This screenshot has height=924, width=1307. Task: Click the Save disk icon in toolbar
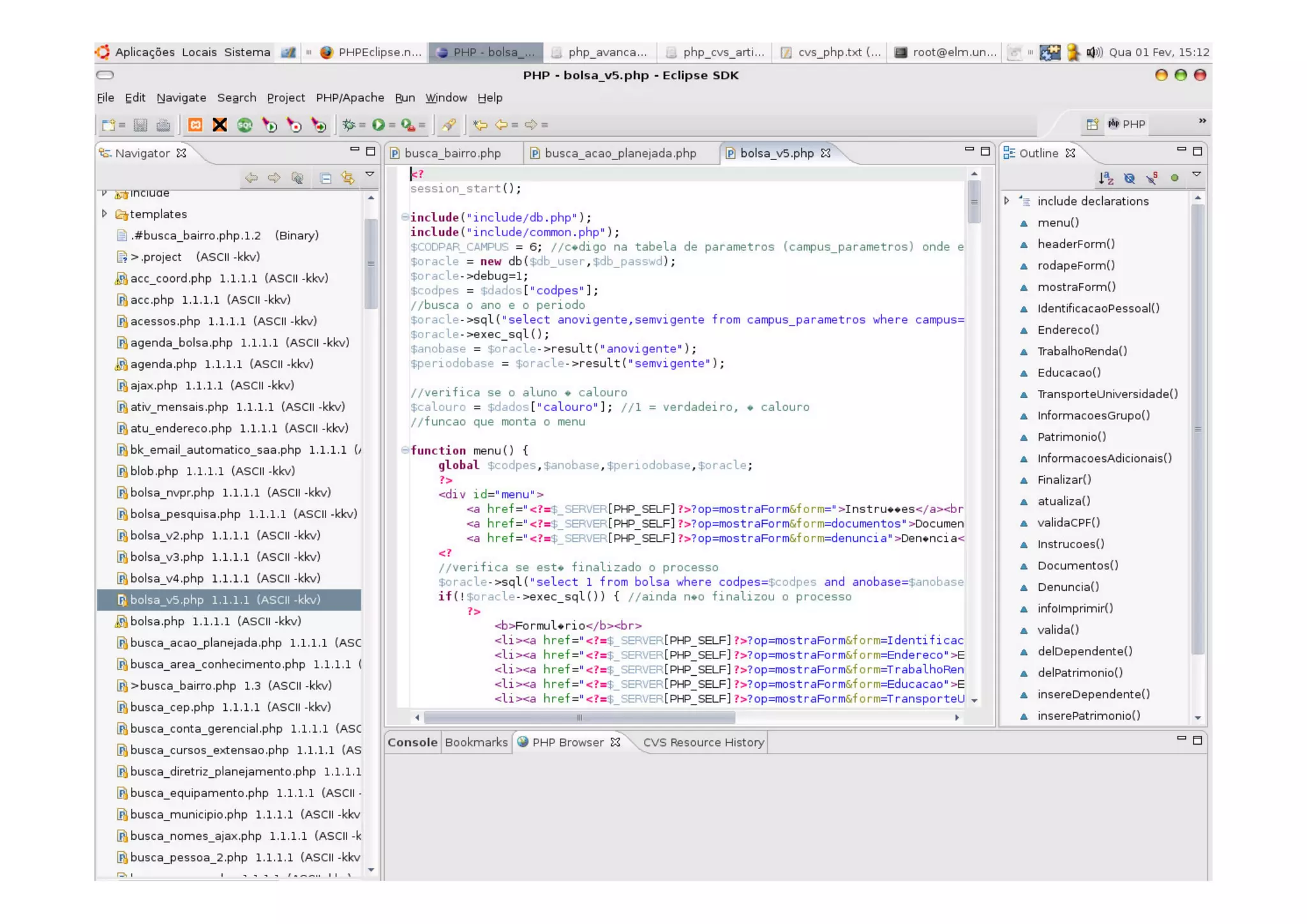141,125
